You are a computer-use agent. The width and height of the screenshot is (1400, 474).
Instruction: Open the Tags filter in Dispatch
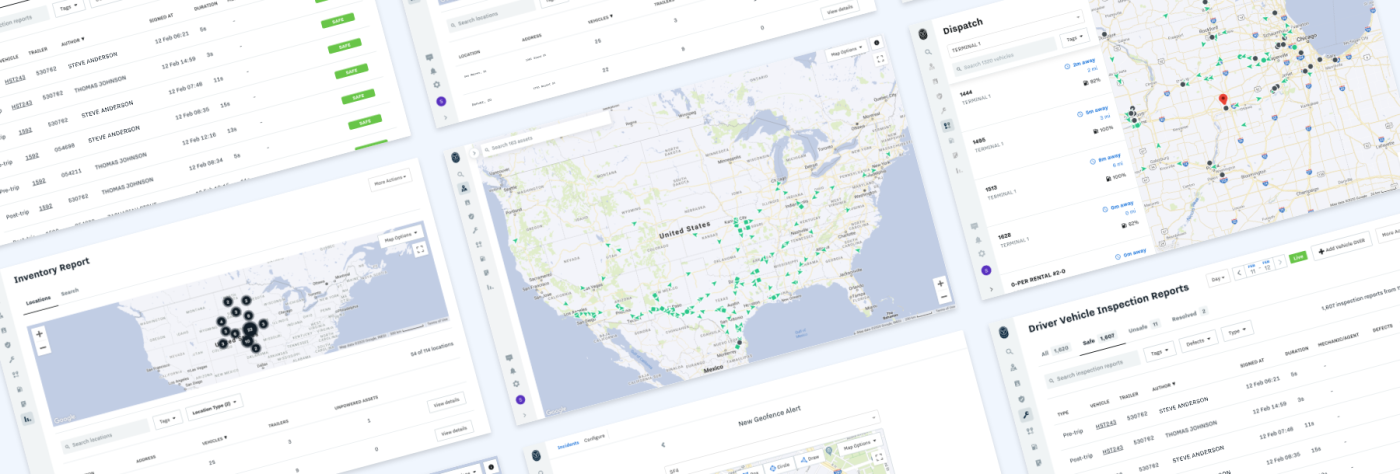[1073, 37]
